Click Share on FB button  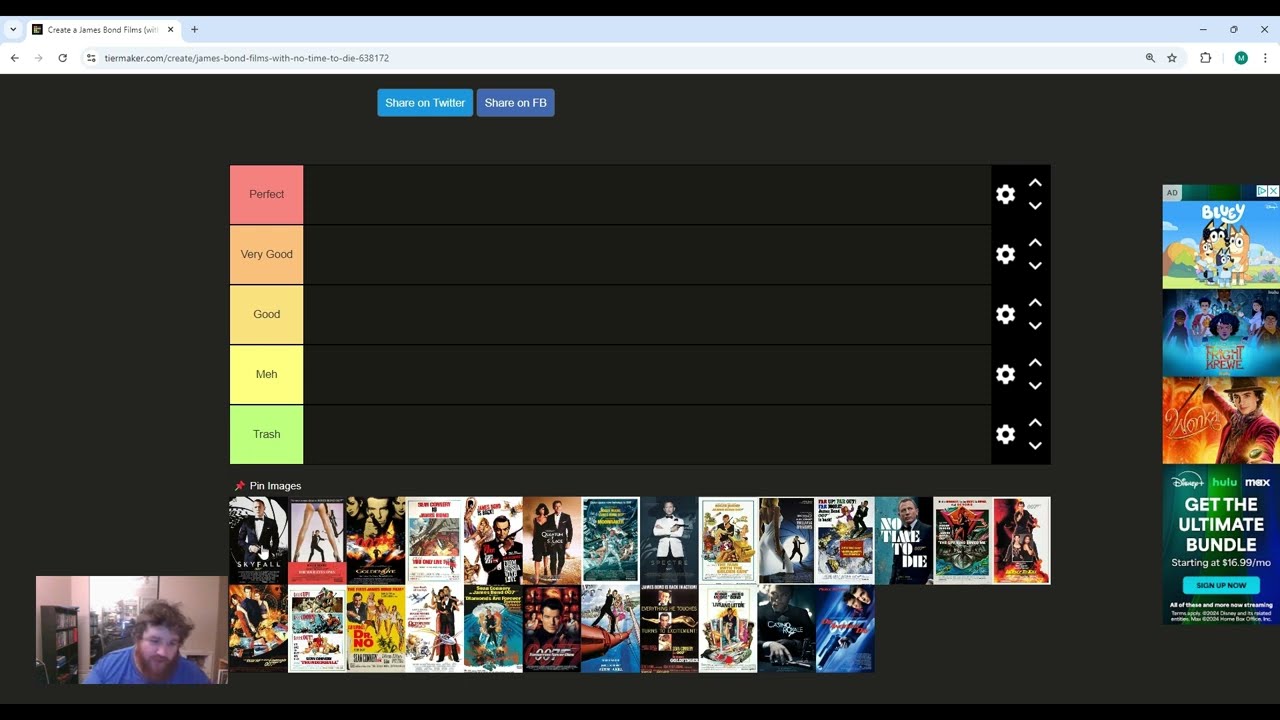(x=515, y=103)
